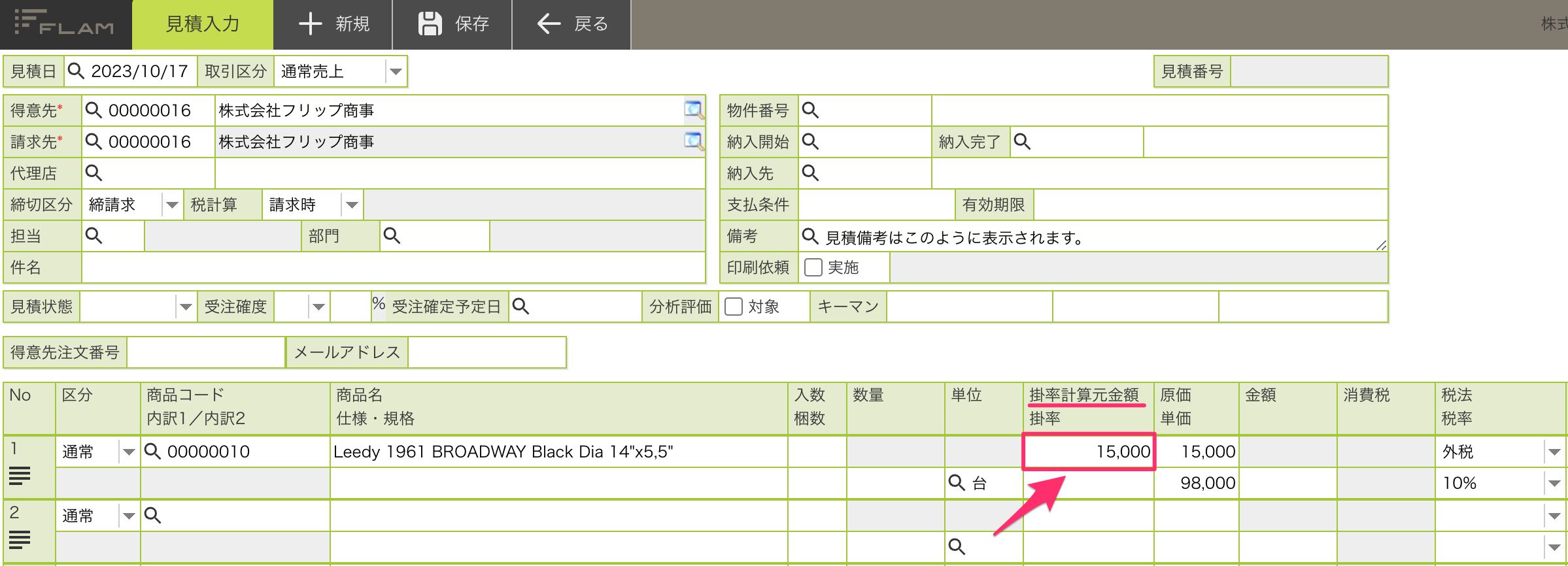Toggle the 分析評価 対象 checkbox
1568x566 pixels.
point(734,307)
